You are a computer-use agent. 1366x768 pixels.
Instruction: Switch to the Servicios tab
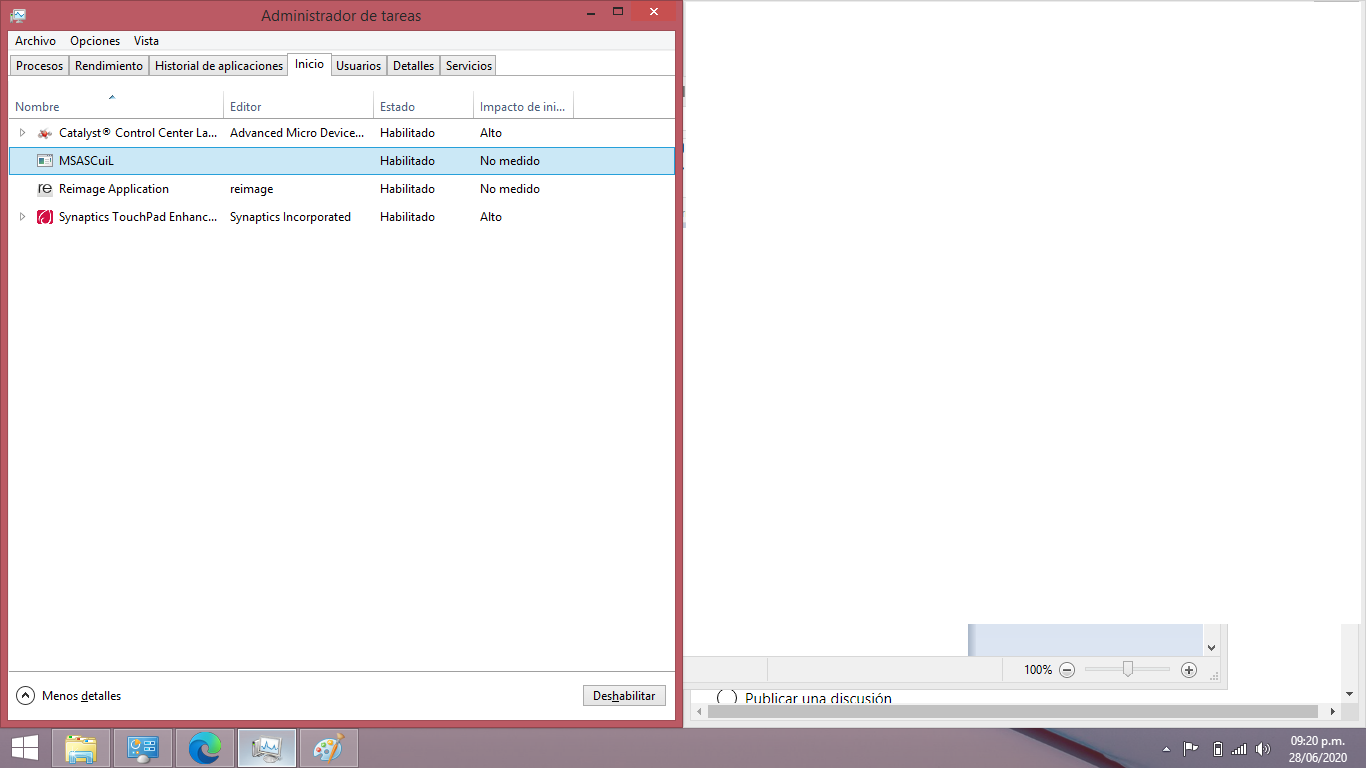[x=469, y=66]
